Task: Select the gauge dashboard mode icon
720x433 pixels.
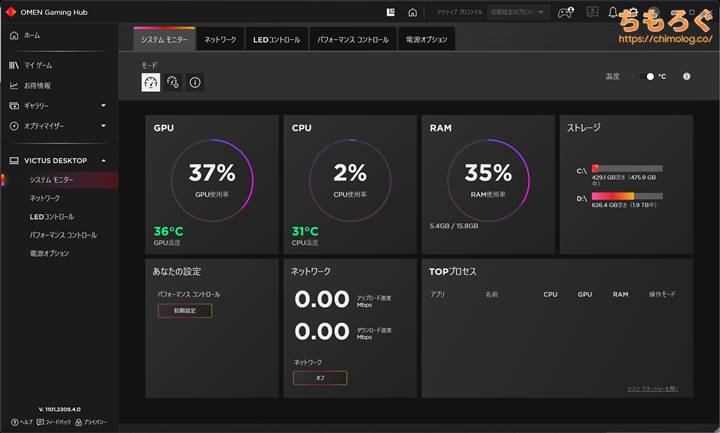Action: [x=151, y=82]
